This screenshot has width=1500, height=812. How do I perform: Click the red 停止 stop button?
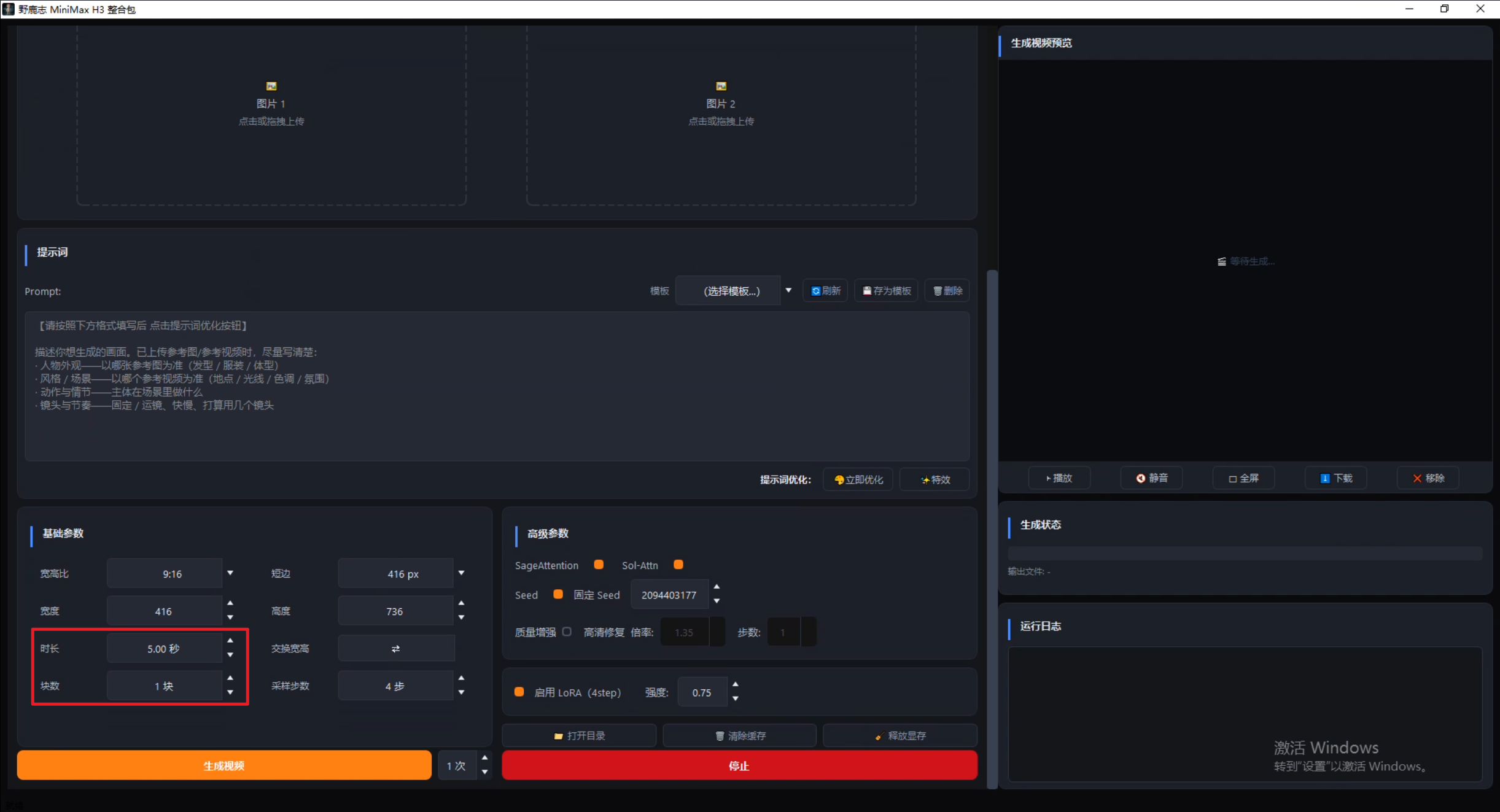739,765
